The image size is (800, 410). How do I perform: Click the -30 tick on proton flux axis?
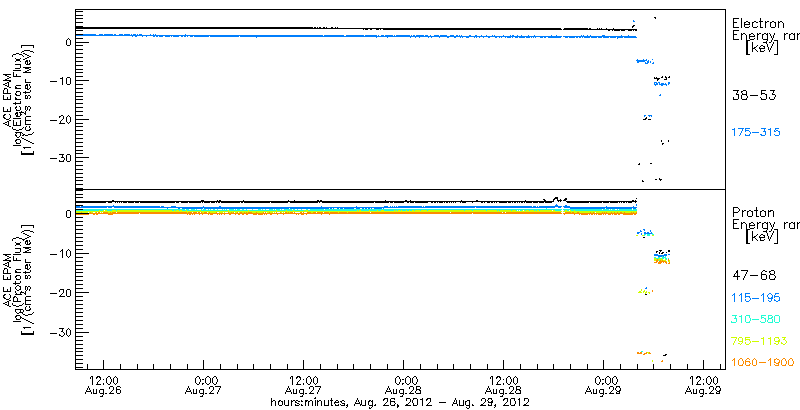pos(60,332)
